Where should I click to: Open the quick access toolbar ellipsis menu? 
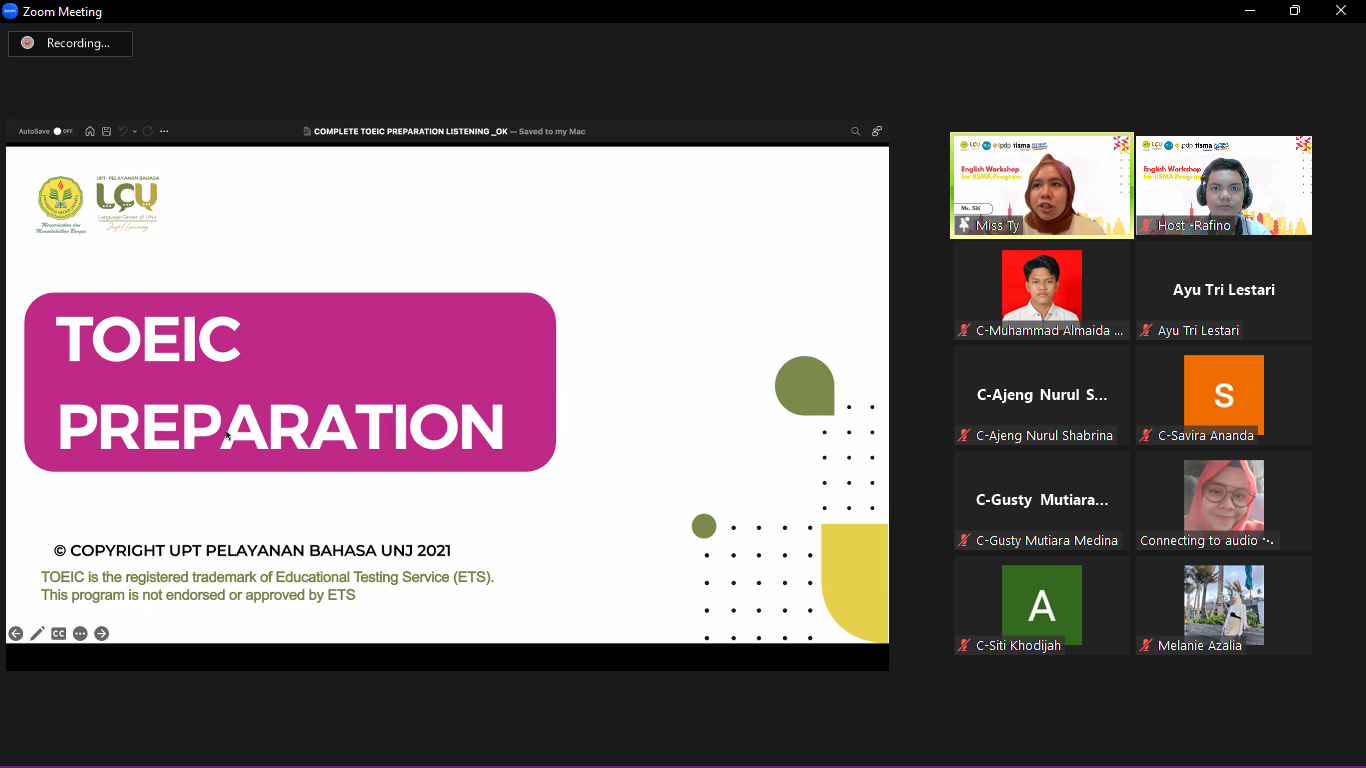[x=165, y=131]
